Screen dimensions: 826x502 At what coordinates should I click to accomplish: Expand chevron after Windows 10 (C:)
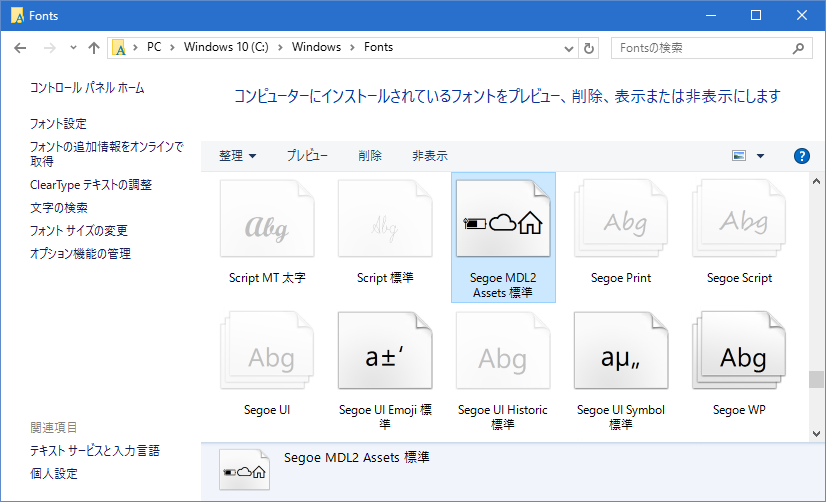[280, 47]
